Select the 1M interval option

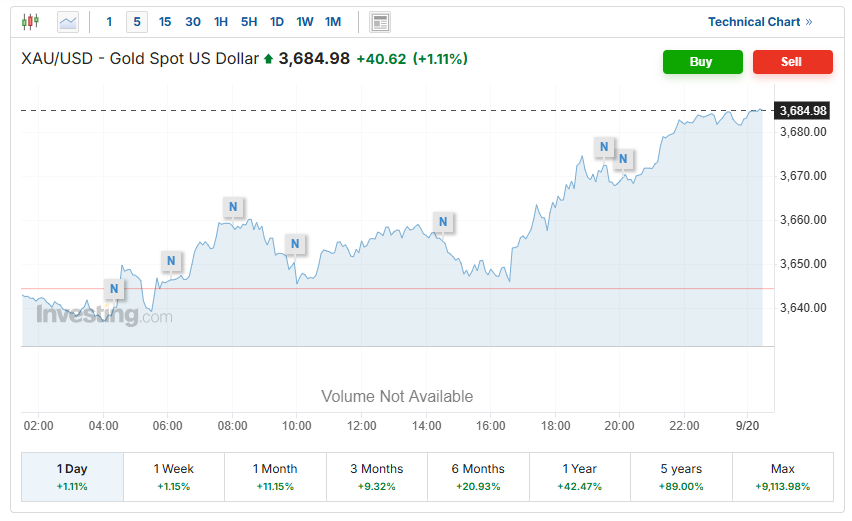(333, 22)
